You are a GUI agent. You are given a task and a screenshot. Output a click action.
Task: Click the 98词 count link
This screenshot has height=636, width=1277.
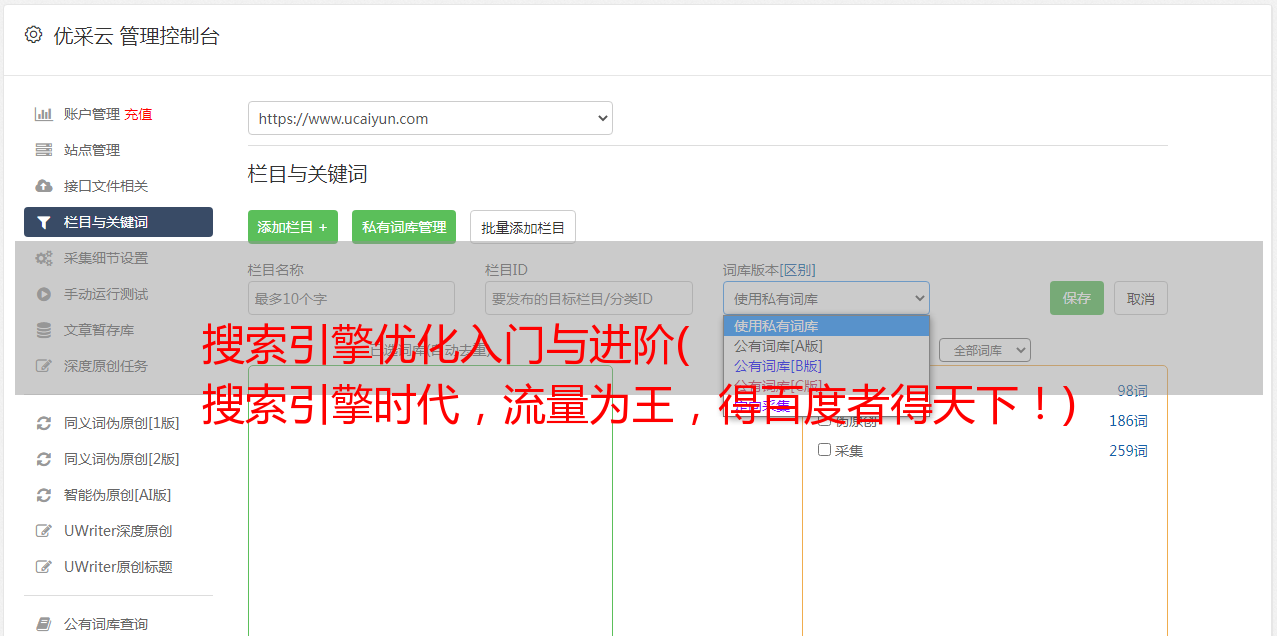(x=1132, y=391)
